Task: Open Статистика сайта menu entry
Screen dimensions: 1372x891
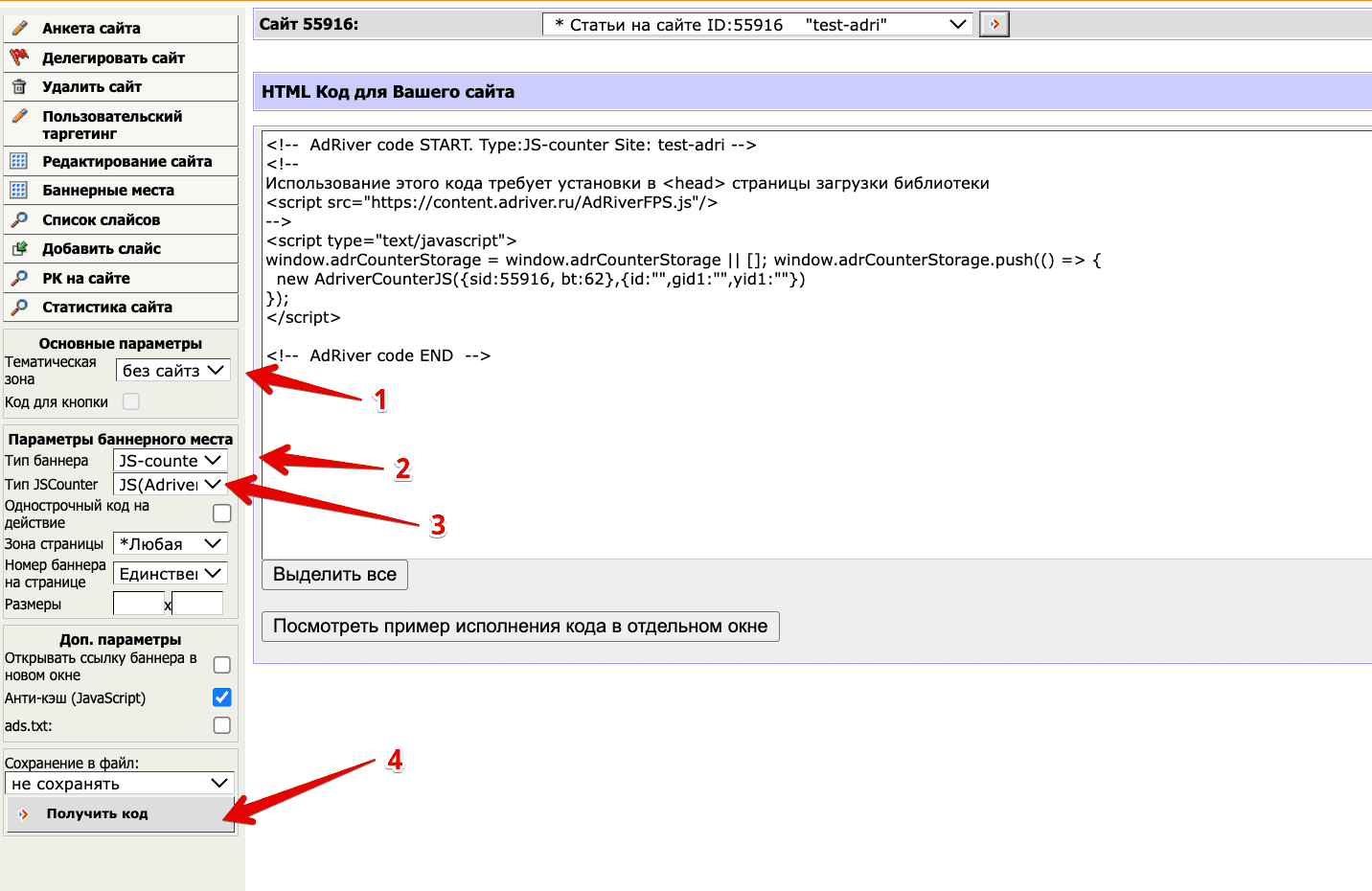Action: (x=121, y=307)
